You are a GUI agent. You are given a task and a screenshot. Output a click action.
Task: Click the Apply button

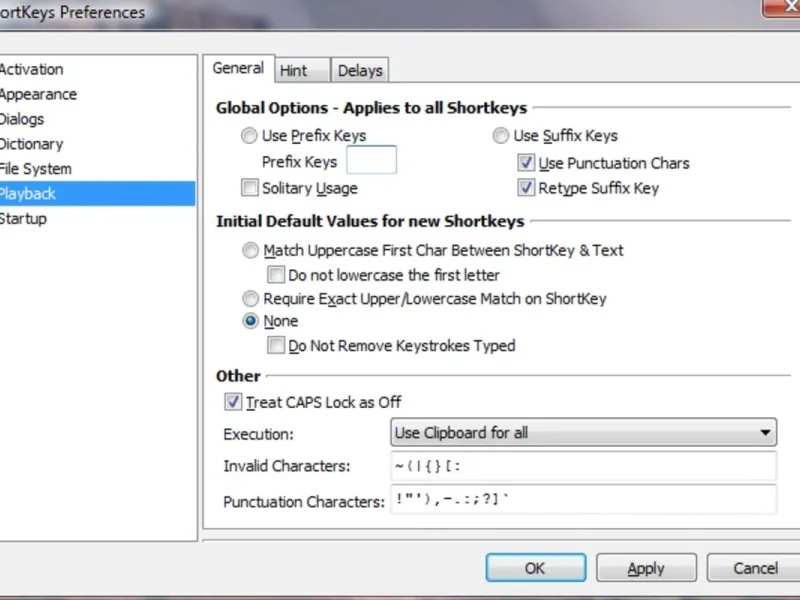click(x=646, y=568)
